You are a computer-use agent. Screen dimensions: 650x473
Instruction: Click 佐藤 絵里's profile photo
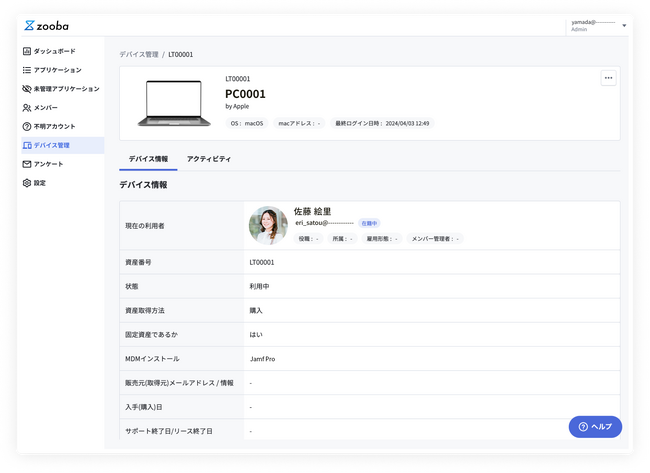[x=268, y=226]
